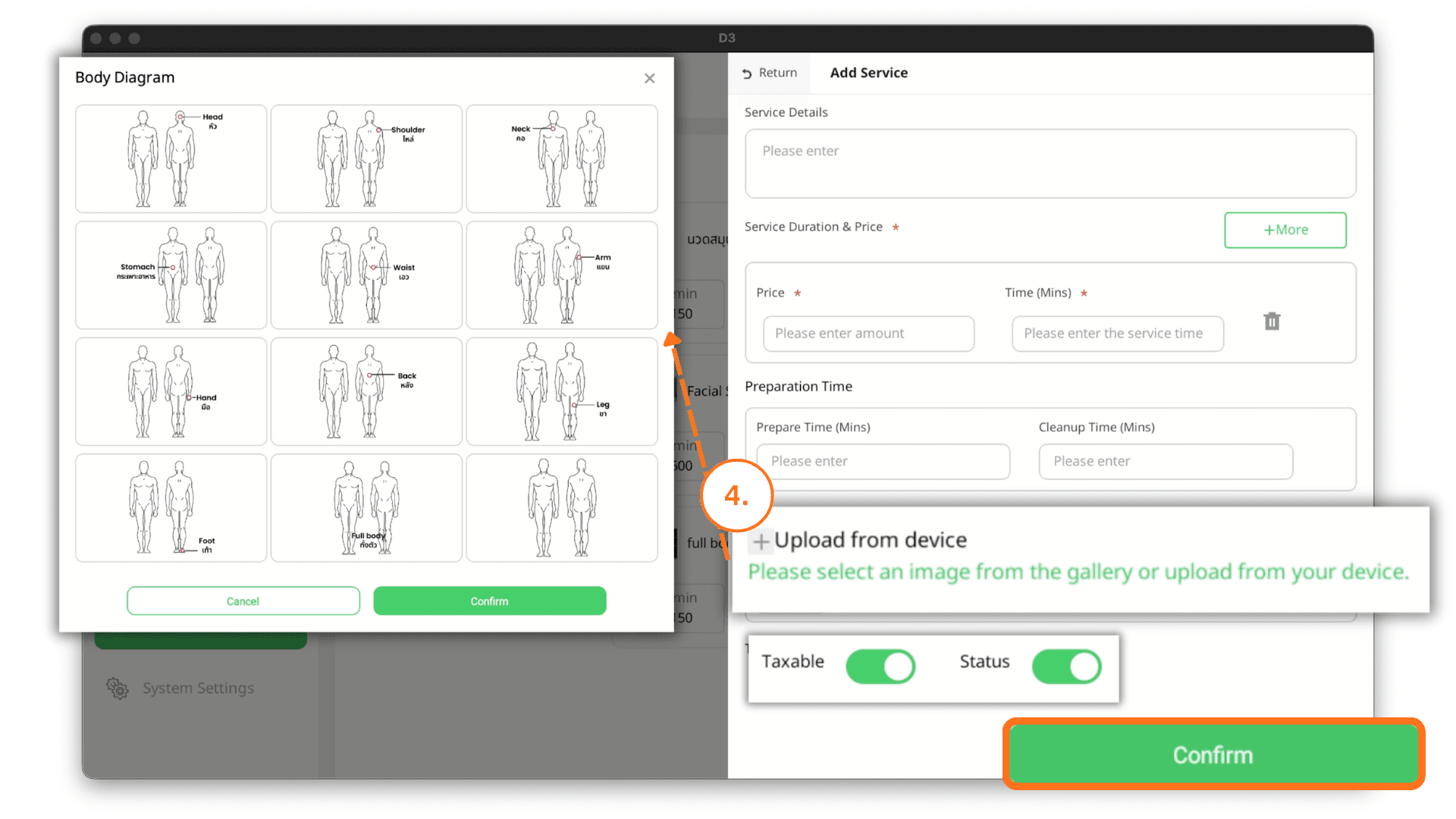Turn off the Status toggle
This screenshot has height=819, width=1456.
pyautogui.click(x=1065, y=667)
